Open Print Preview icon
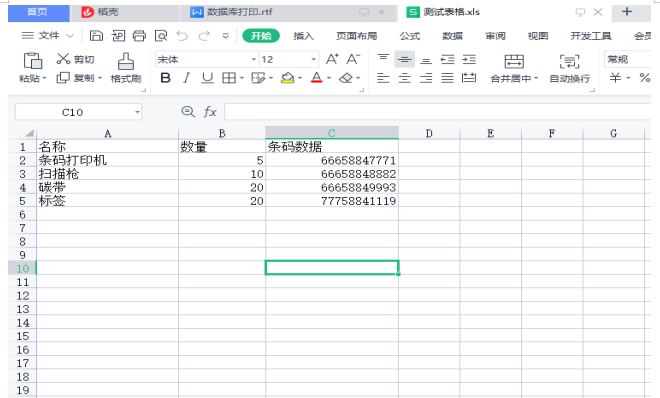 (x=161, y=36)
